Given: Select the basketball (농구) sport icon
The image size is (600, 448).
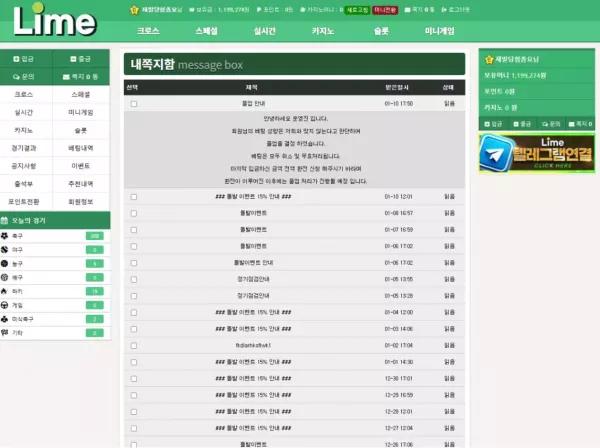Looking at the screenshot, I should point(6,263).
